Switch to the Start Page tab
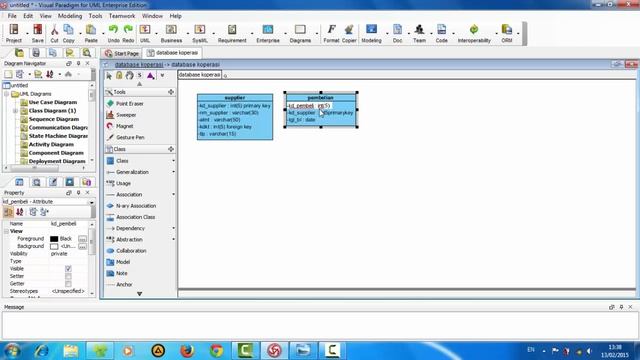Viewport: 640px width, 360px height. point(122,53)
